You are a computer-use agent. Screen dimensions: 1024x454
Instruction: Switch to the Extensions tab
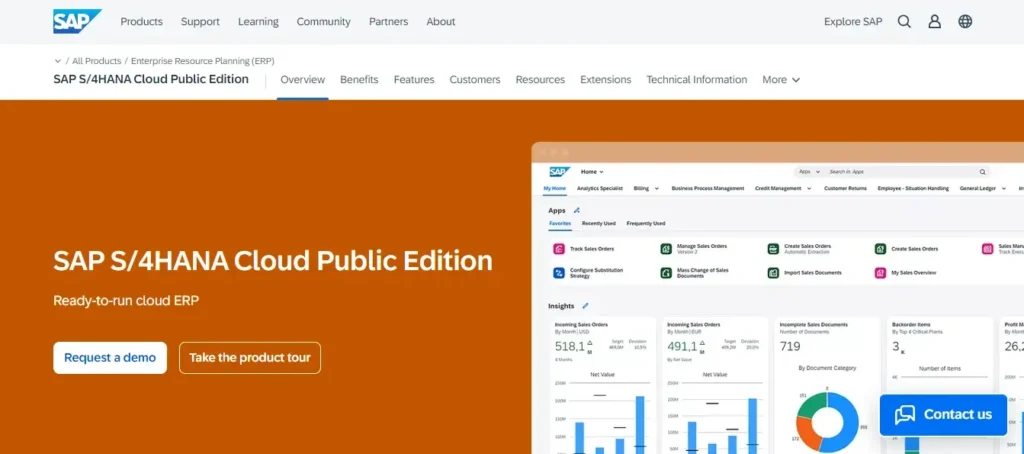605,80
